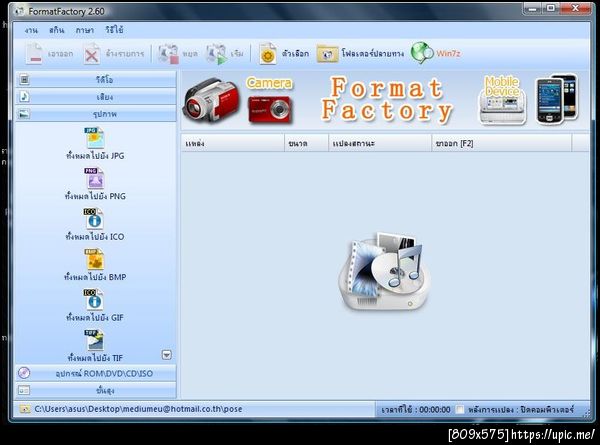Expand the ROM\DVD\CD\ISO device category

[96, 373]
